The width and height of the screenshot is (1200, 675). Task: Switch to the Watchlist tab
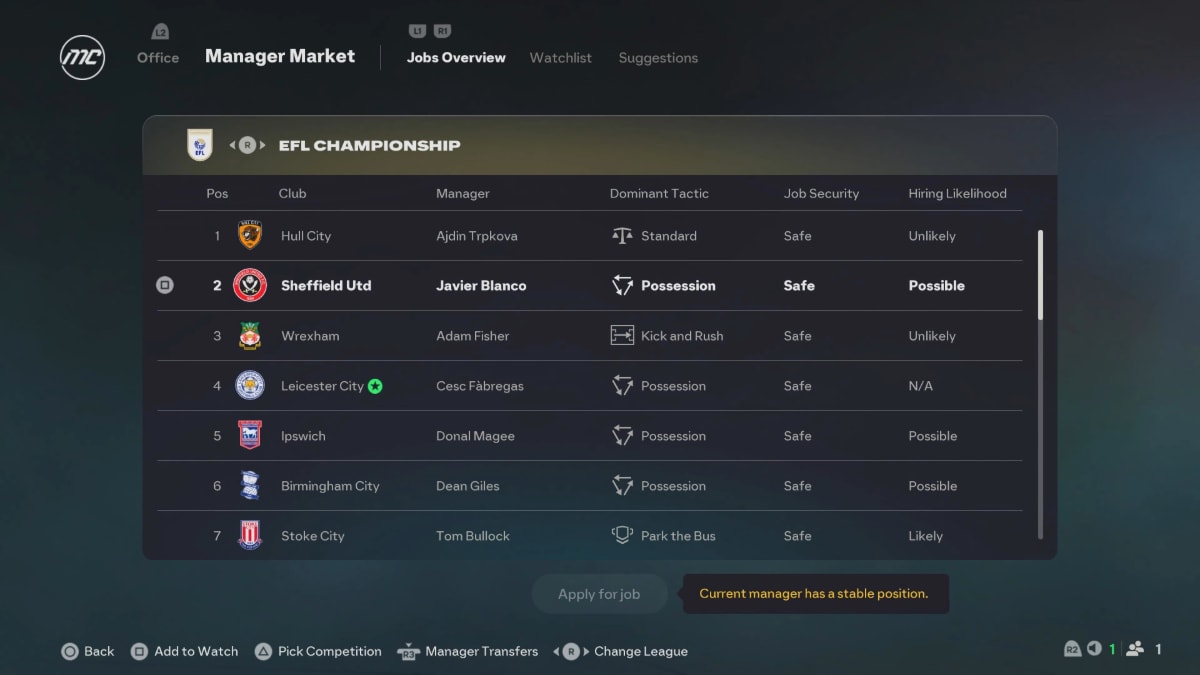point(560,57)
